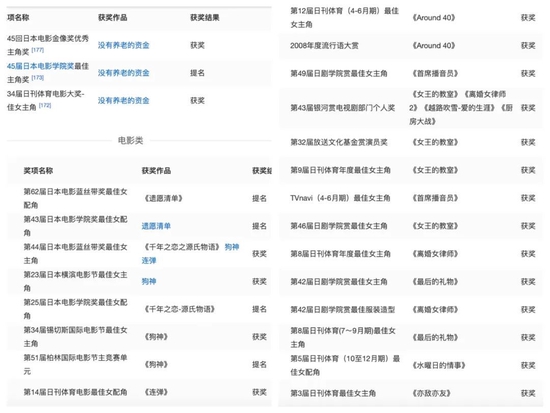Select 《女王的教室》 in 第32届放送文化基金赏 row
The image size is (550, 413).
435,142
